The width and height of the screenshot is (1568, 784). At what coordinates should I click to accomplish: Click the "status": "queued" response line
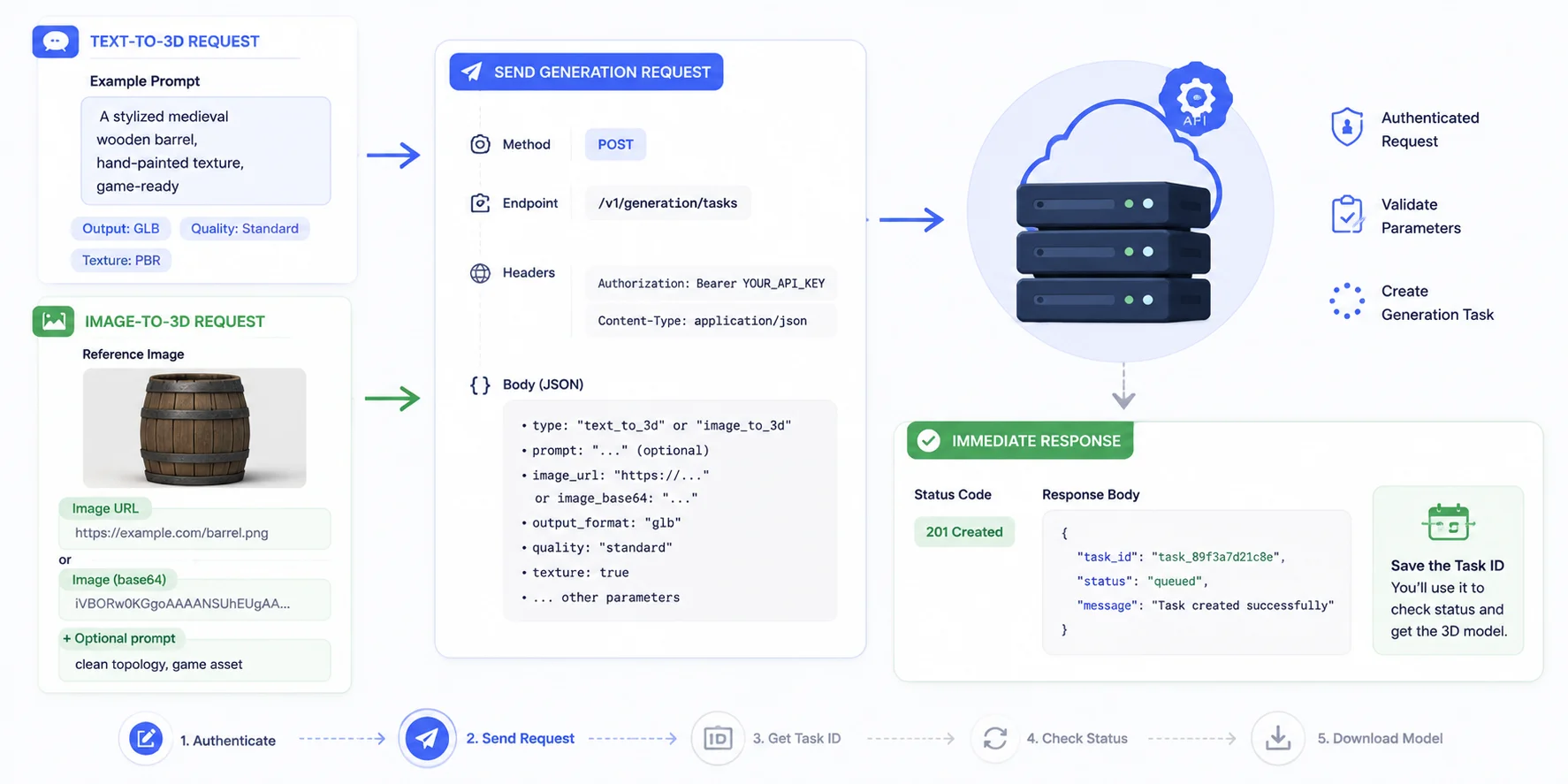1142,581
